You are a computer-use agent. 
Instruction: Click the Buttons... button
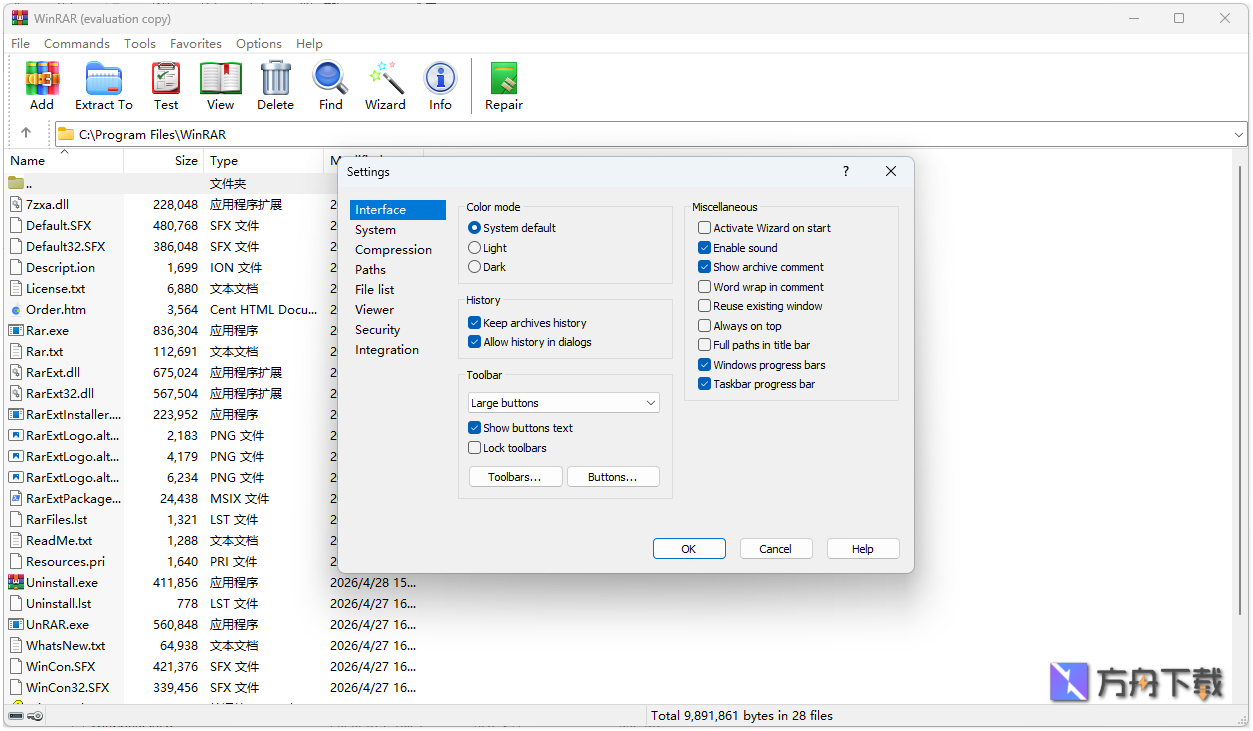tap(613, 477)
